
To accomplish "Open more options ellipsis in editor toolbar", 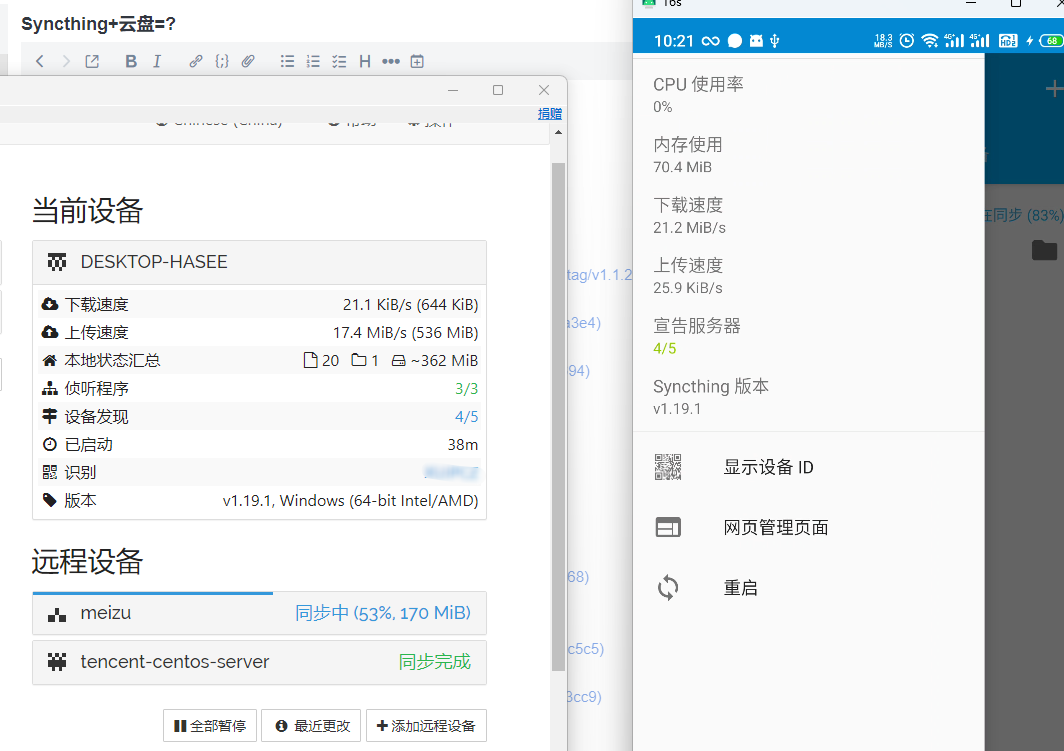I will pos(391,62).
